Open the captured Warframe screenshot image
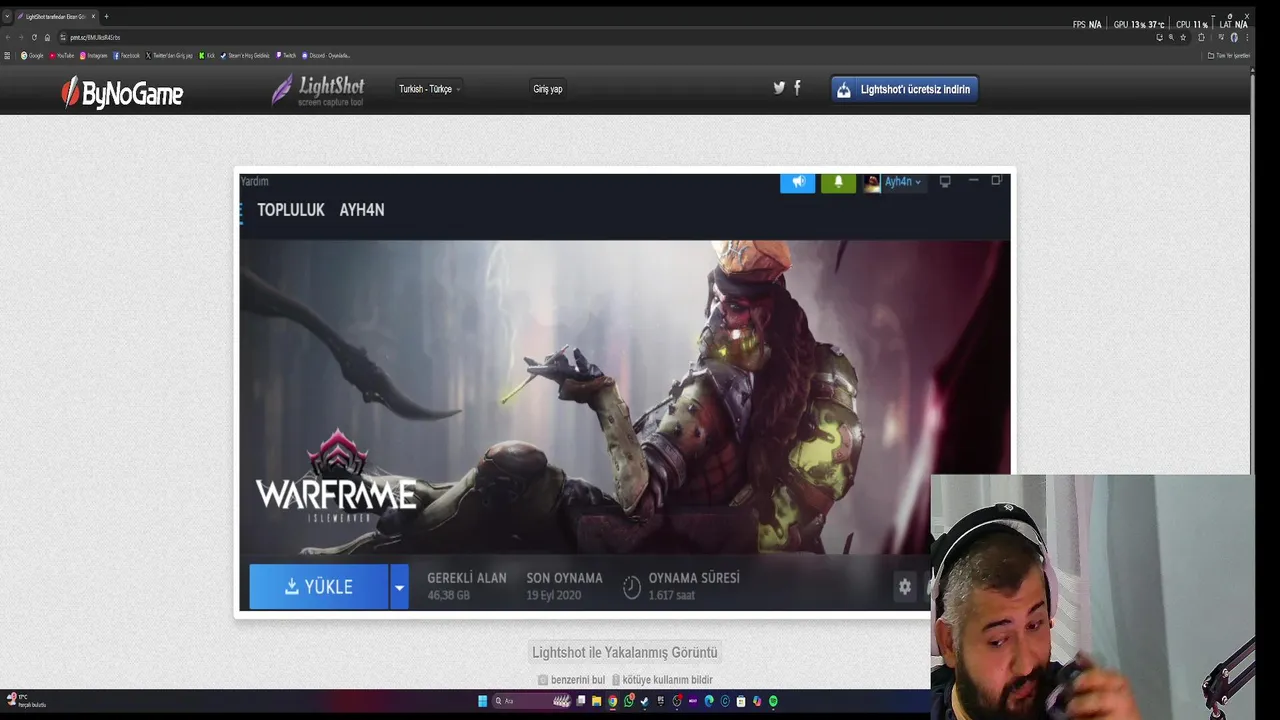1280x720 pixels. pos(625,392)
